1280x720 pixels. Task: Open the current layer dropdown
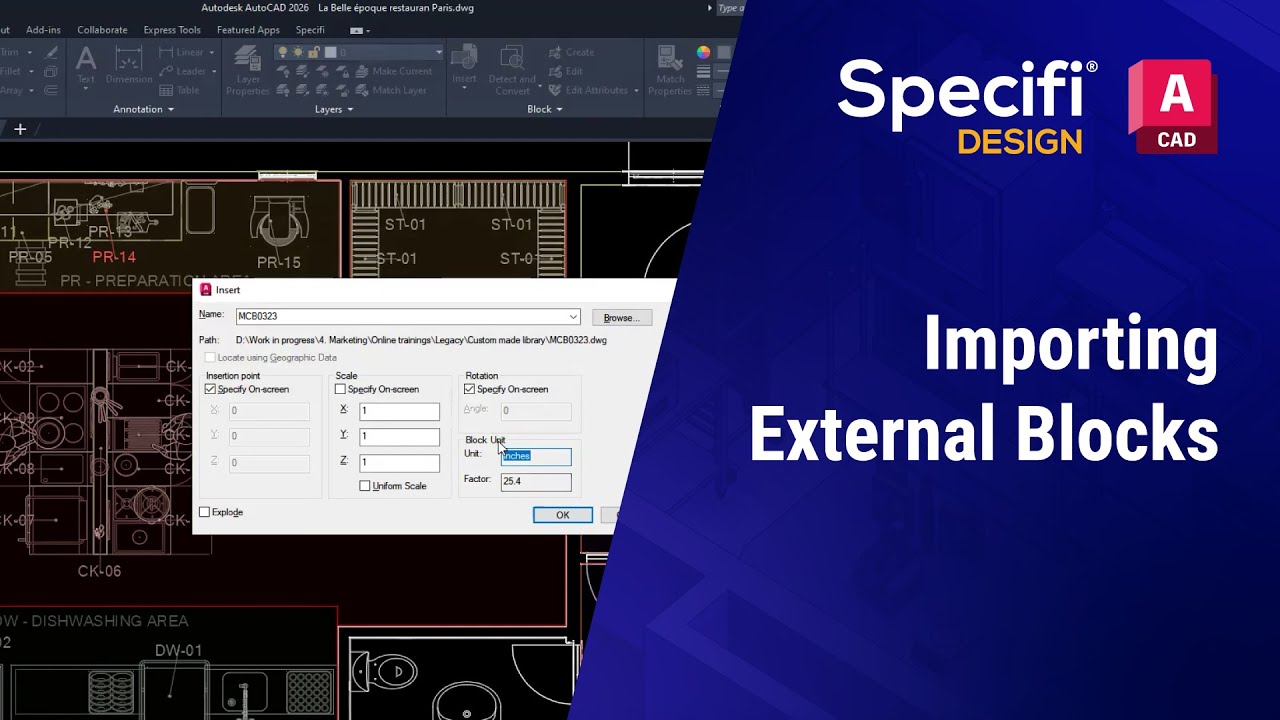tap(438, 52)
